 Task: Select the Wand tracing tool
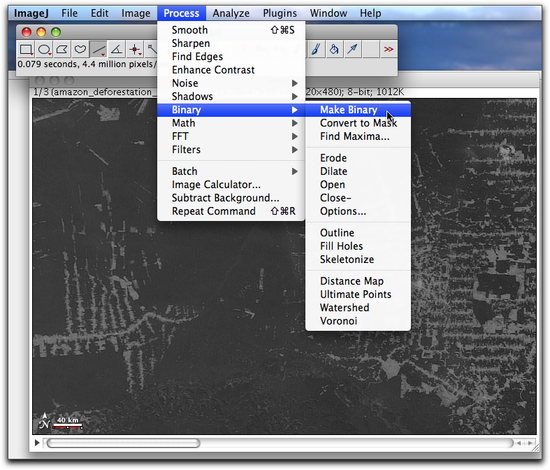(x=152, y=49)
